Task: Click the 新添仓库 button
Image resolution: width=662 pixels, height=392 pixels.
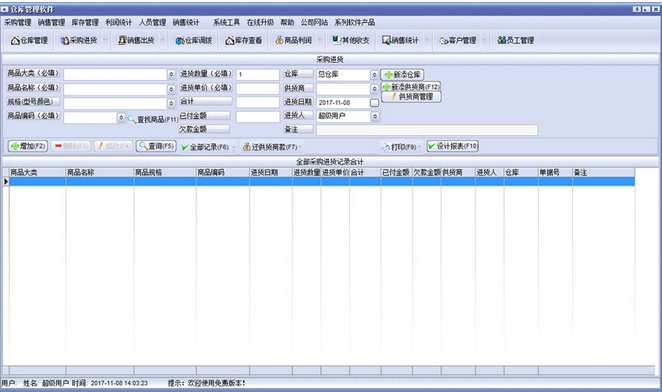Action: pos(402,75)
